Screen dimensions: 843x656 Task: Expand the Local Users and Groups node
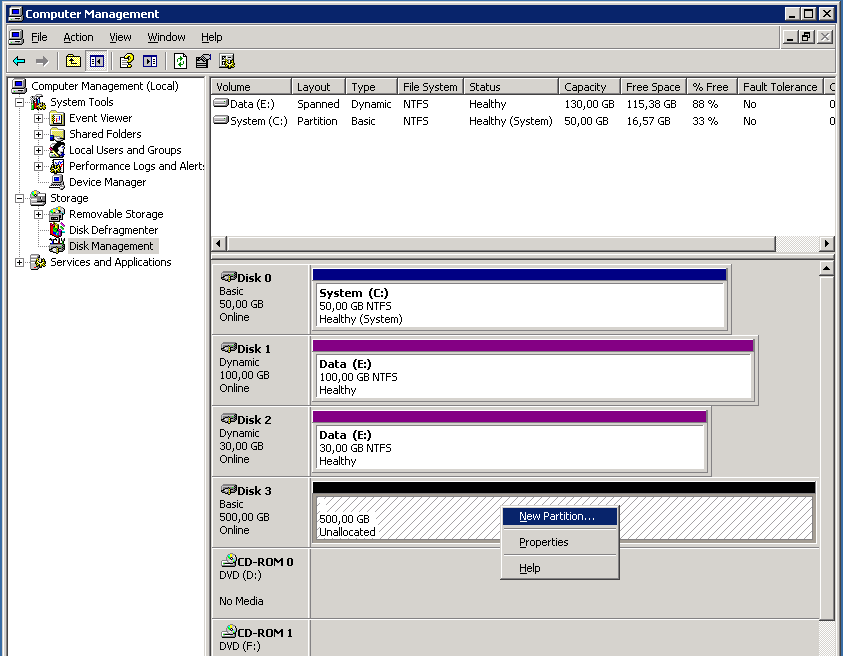tap(38, 151)
